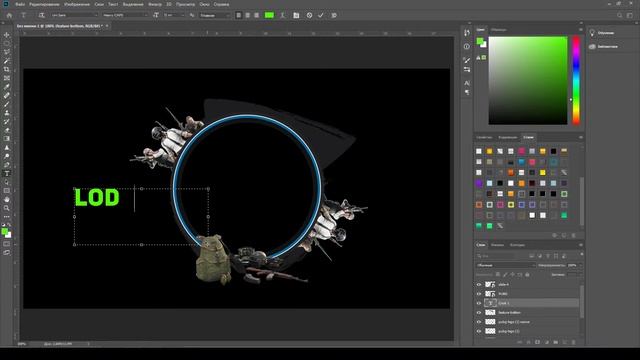Hide the topmost layer in Layers panel
Image resolution: width=640 pixels, height=360 pixels.
click(479, 284)
